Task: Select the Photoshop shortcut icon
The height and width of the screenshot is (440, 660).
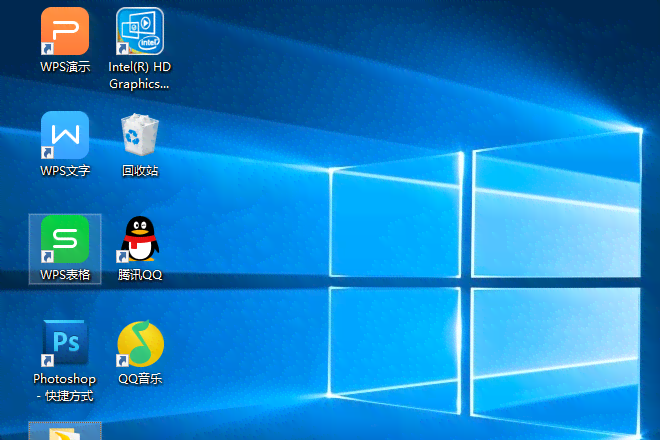Action: [65, 343]
